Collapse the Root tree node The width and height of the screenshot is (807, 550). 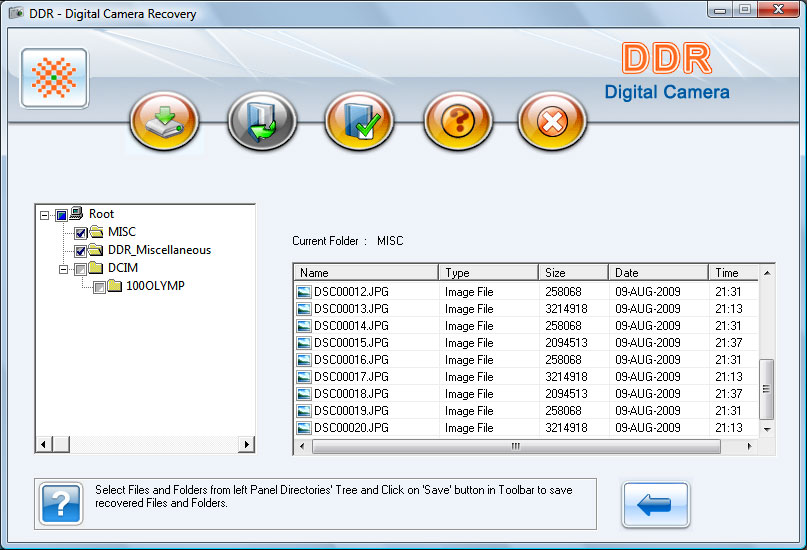tap(45, 215)
